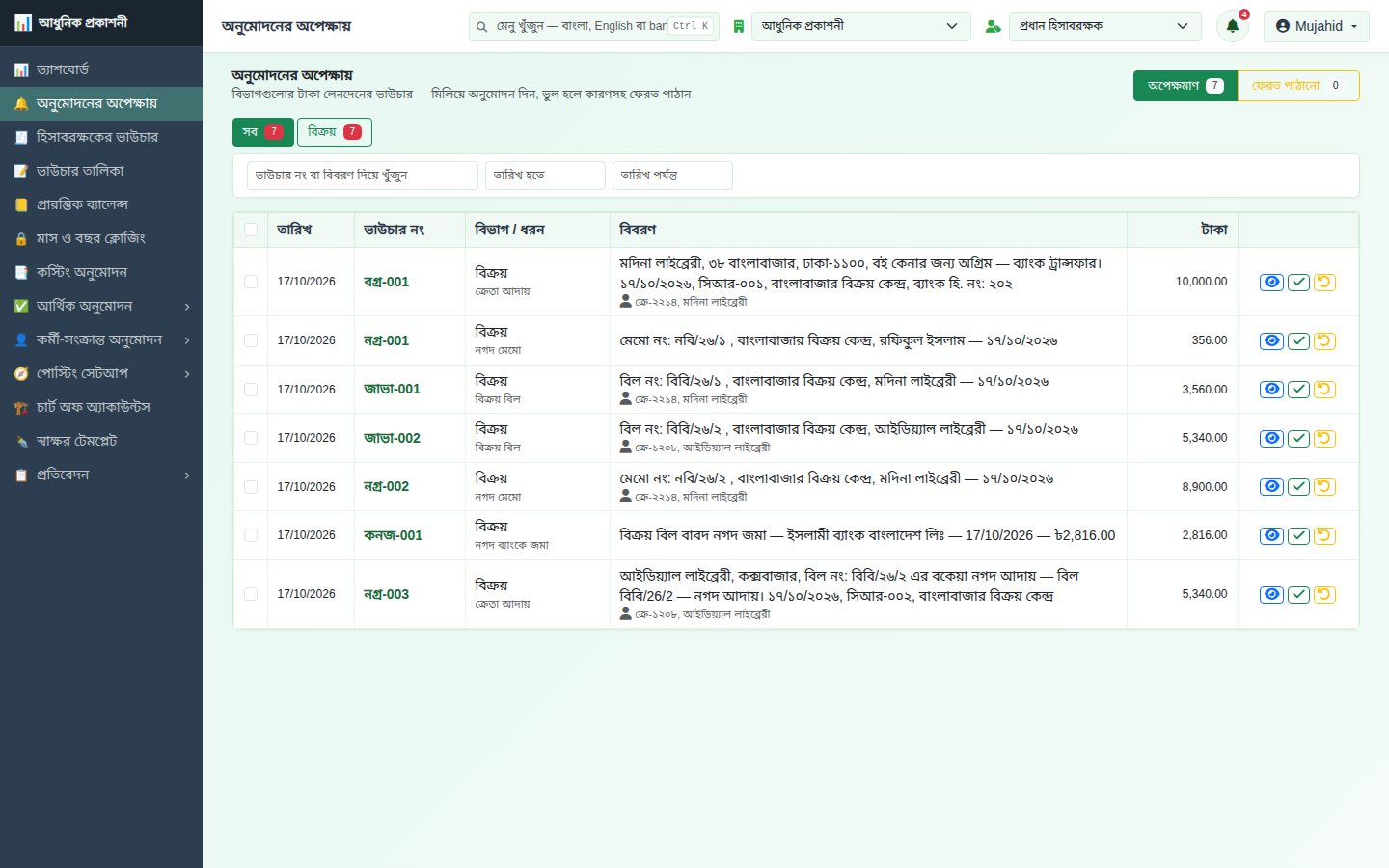
Task: Open the আধুনিক প্রকাশনী company dropdown
Action: click(x=860, y=26)
